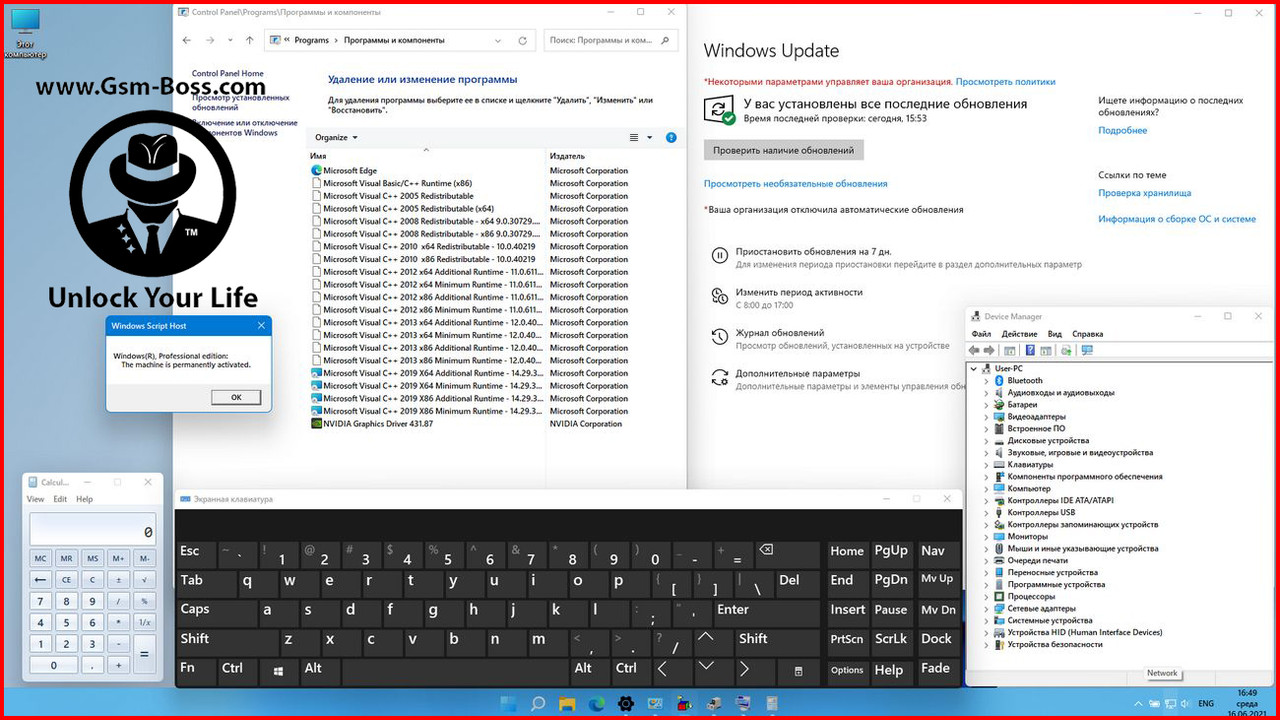The height and width of the screenshot is (720, 1280).
Task: Open update history via the clock history icon
Action: pyautogui.click(x=720, y=337)
